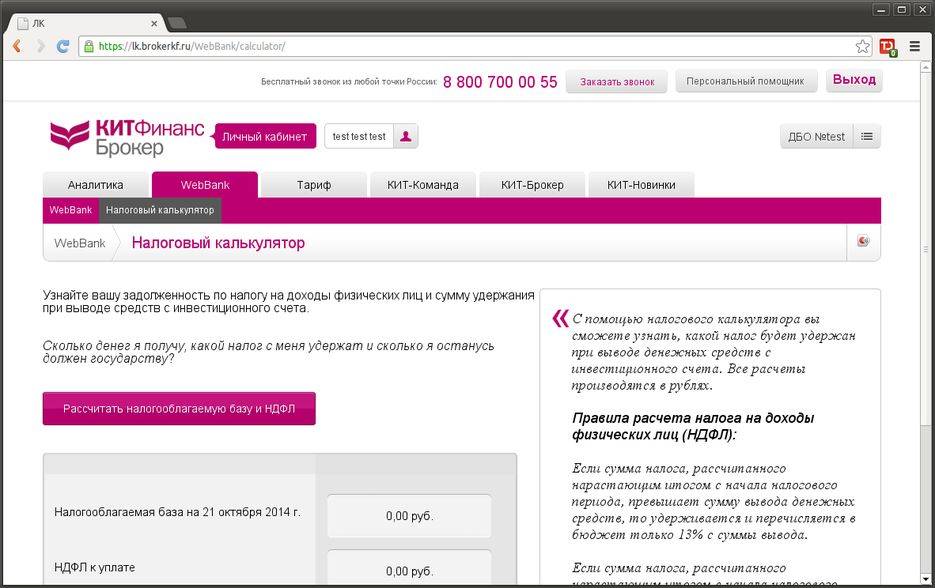Open the Аналитика tab
Screen dimensions: 935x588
(x=95, y=185)
